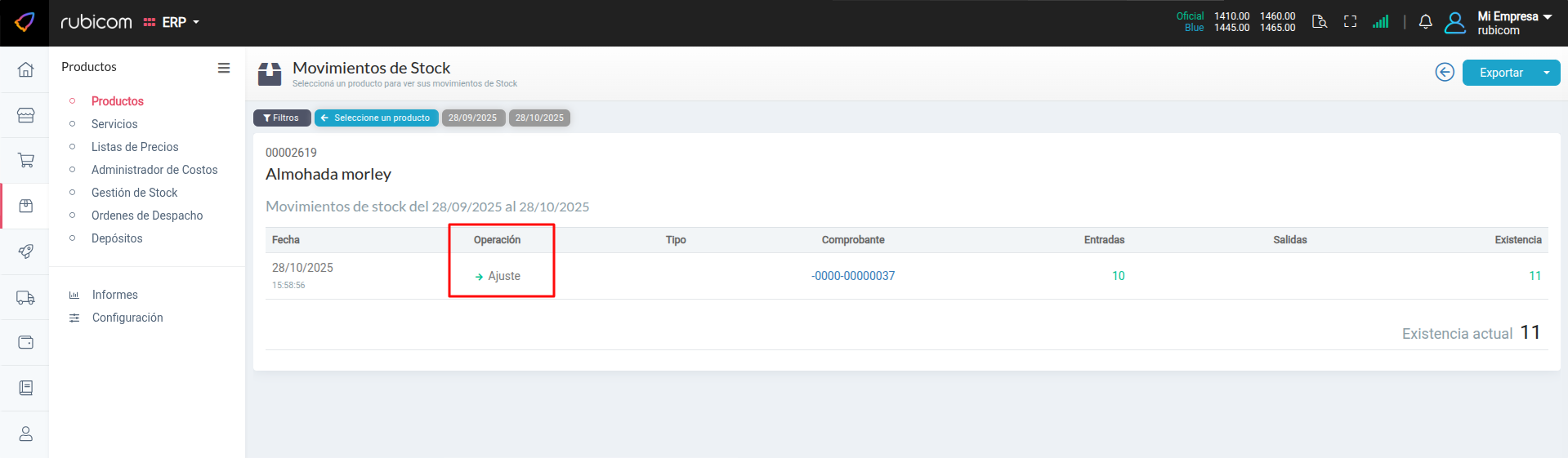Click the 28/09/2025 start date chip

472,118
